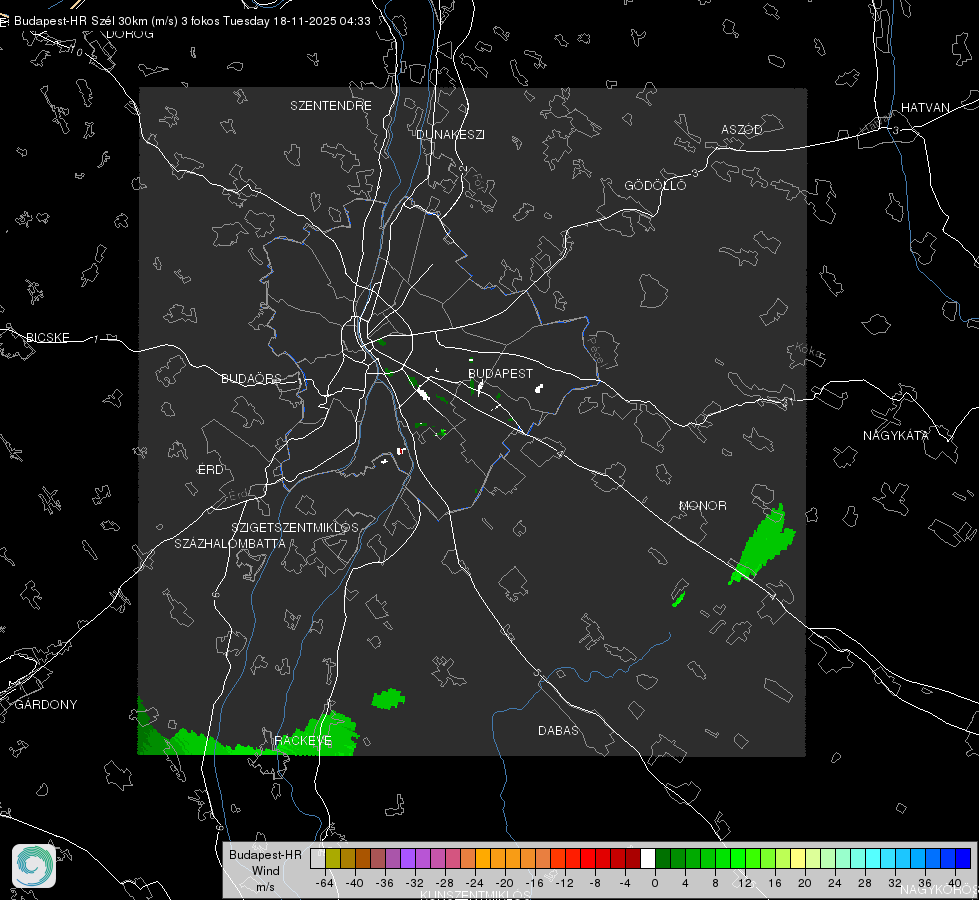Image resolution: width=979 pixels, height=900 pixels.
Task: Click the ASZÓD map label
Action: click(742, 129)
